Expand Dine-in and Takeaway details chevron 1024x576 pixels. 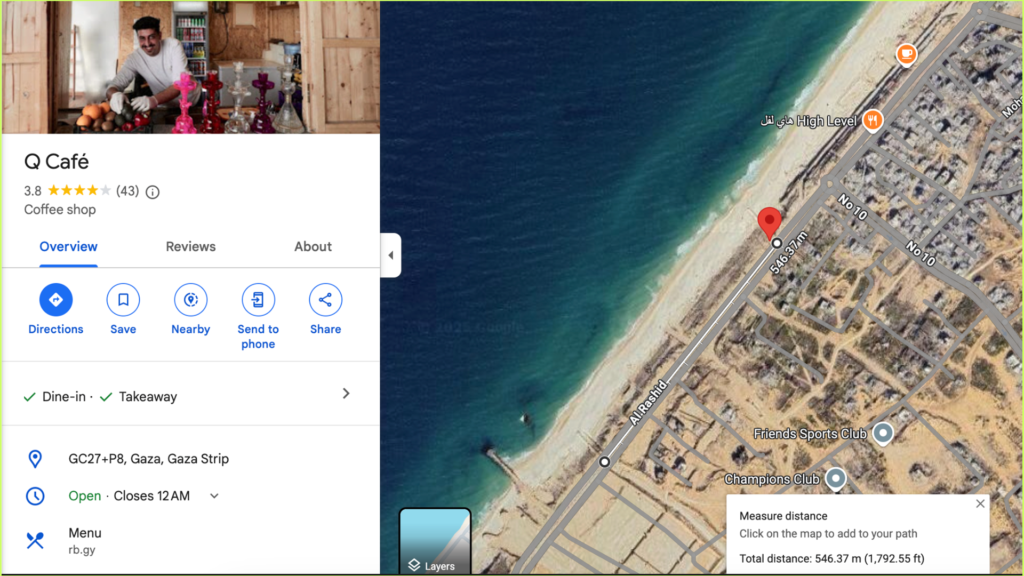346,393
